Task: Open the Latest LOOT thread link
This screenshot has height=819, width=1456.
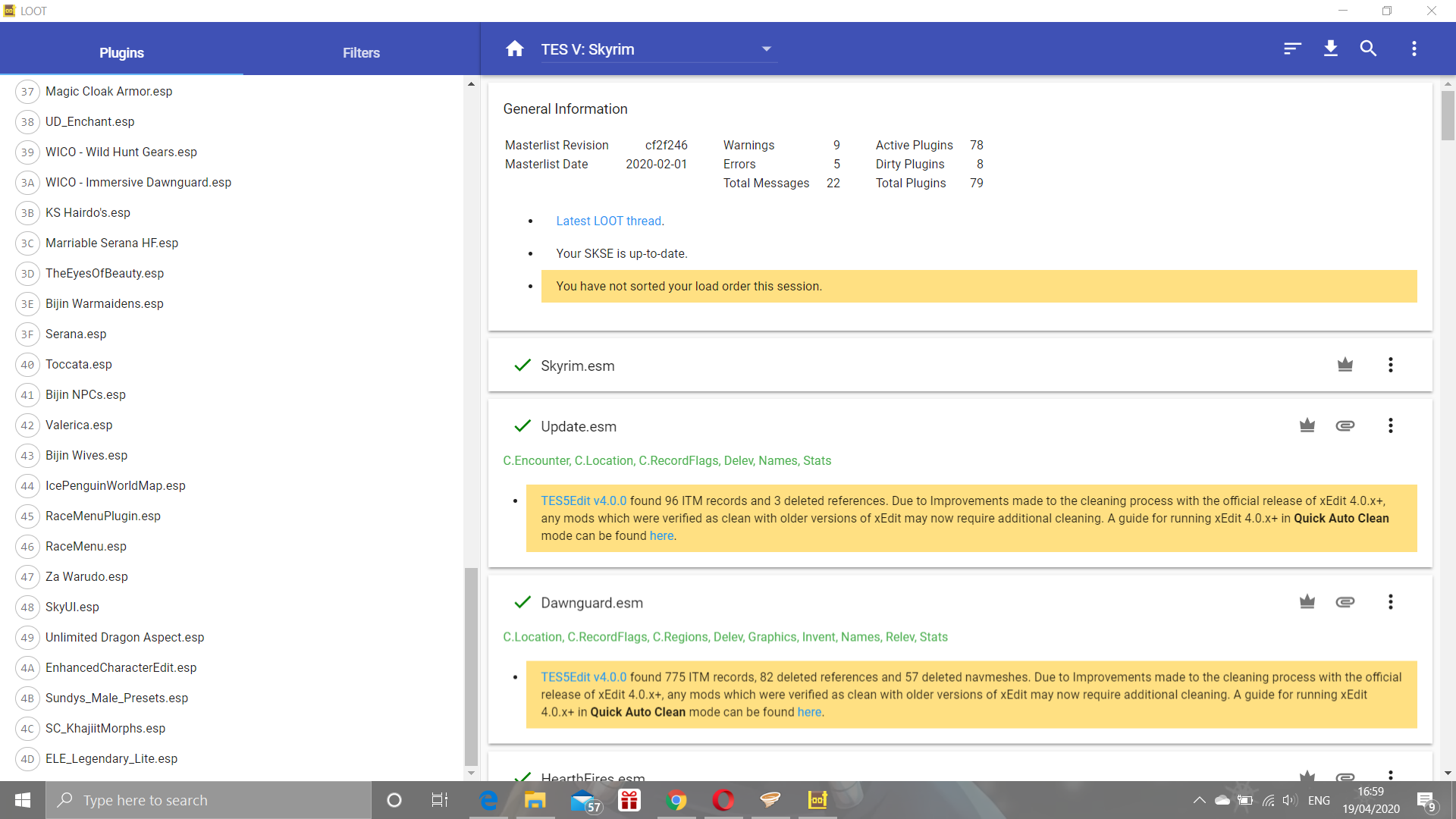Action: click(609, 221)
